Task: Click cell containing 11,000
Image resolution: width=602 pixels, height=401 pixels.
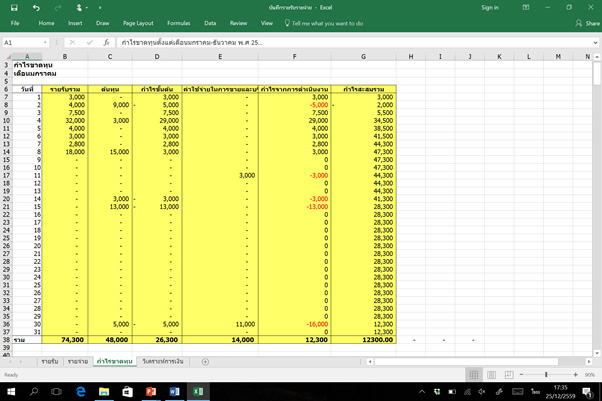Action: coord(220,324)
